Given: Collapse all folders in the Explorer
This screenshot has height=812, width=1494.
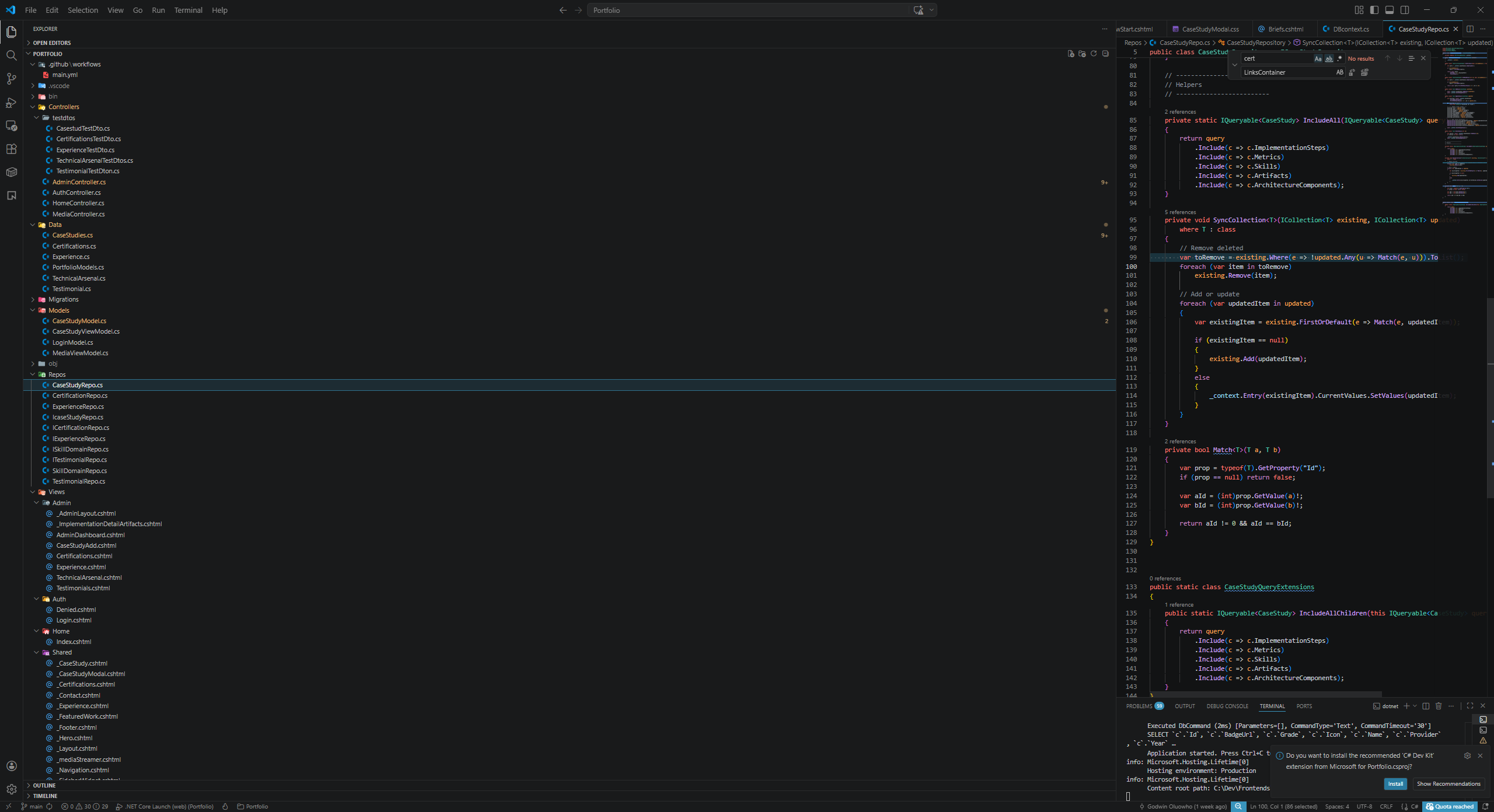Looking at the screenshot, I should [x=1105, y=54].
